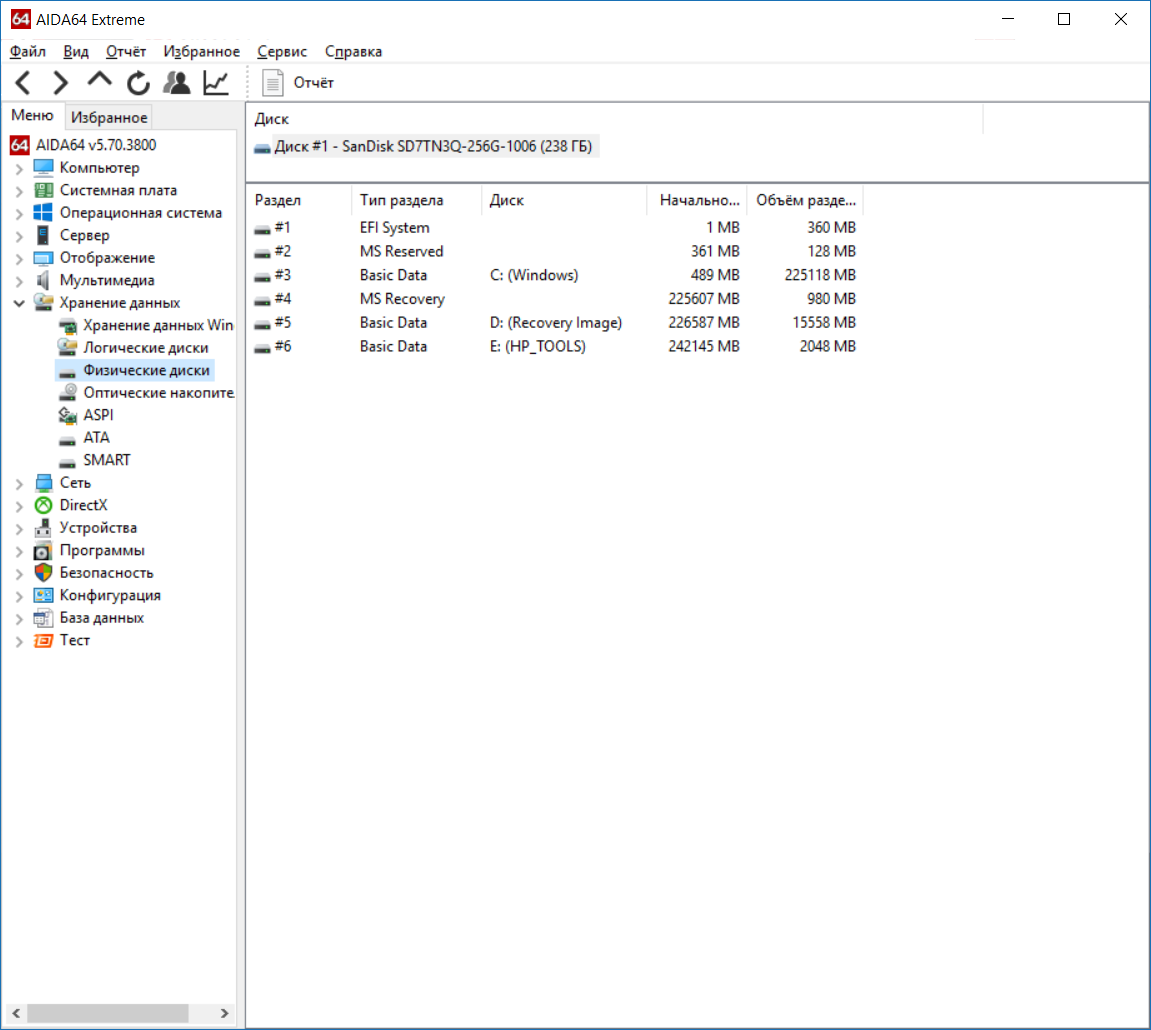Refresh the current page with the reload icon

click(138, 83)
